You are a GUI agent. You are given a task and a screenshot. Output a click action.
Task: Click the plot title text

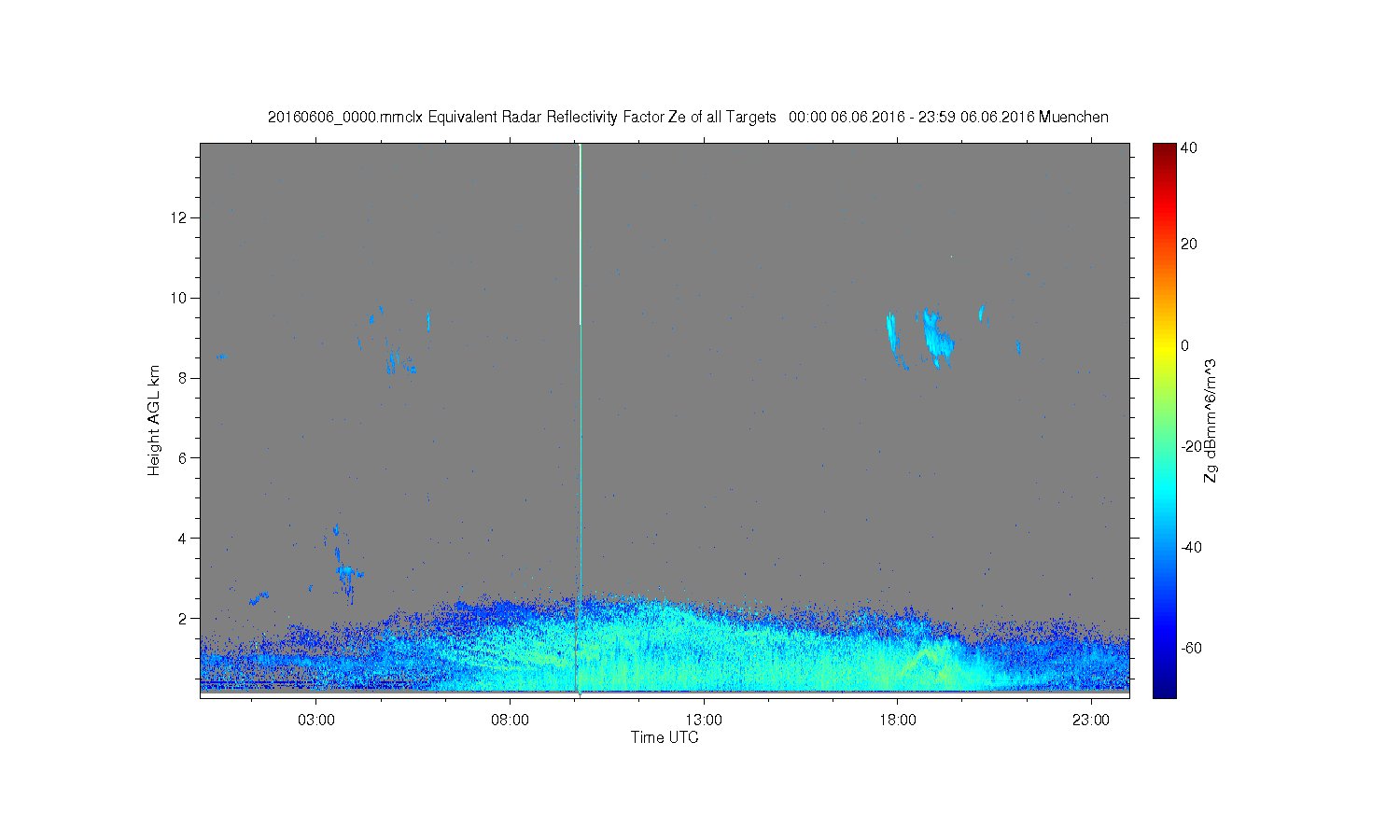coord(688,118)
